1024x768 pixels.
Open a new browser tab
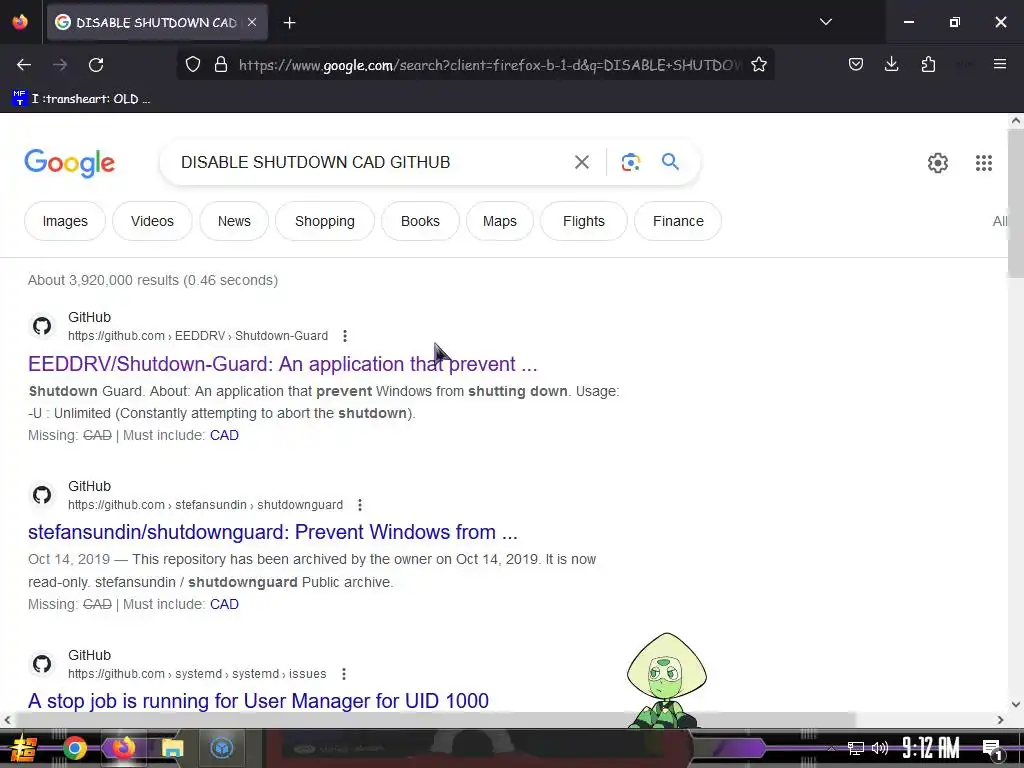click(x=289, y=23)
